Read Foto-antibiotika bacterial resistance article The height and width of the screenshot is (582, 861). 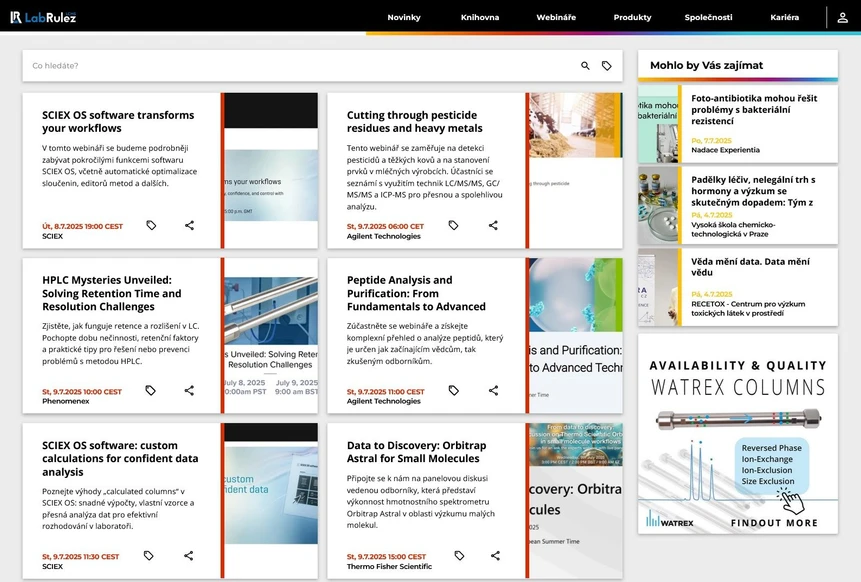tap(753, 109)
